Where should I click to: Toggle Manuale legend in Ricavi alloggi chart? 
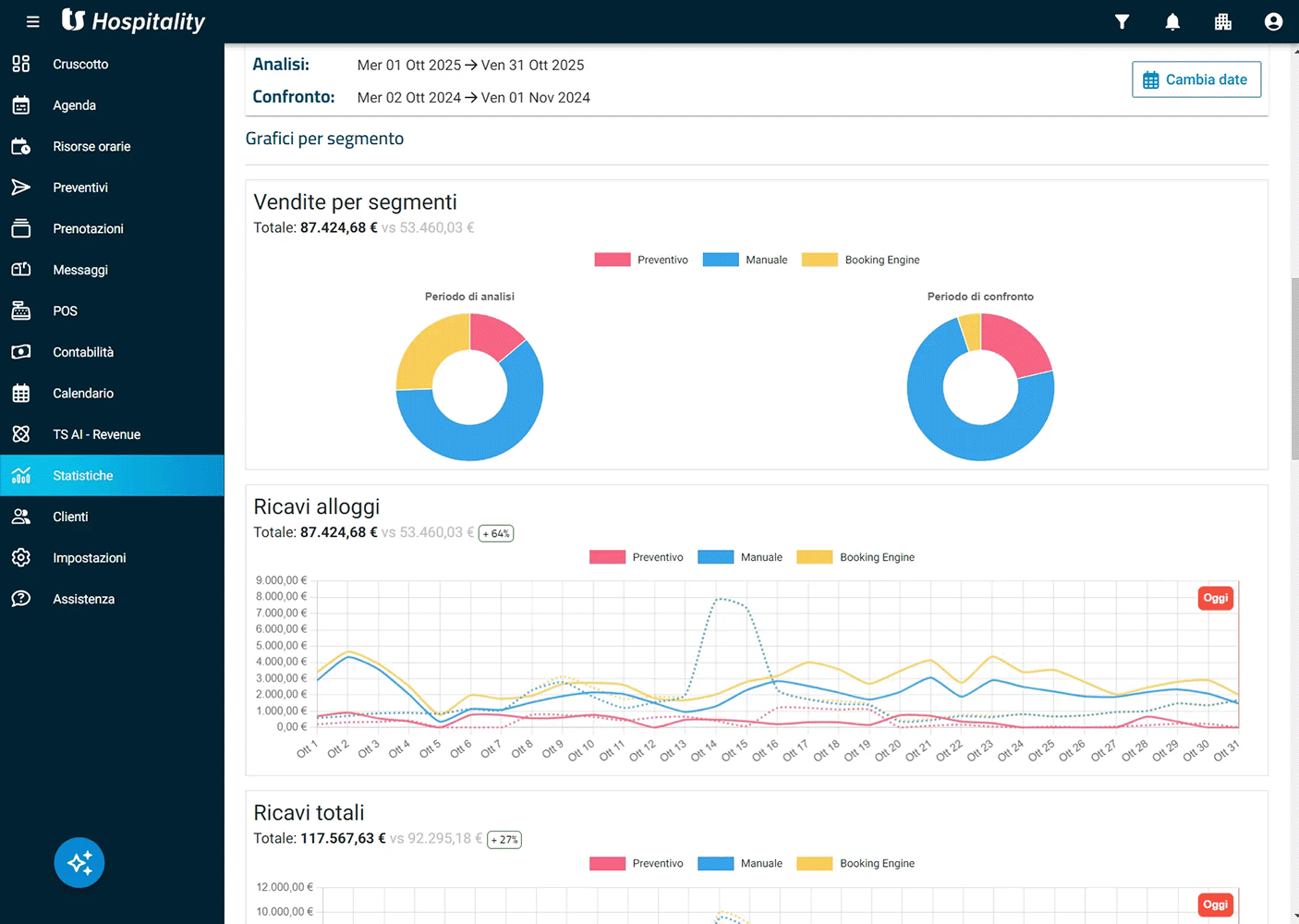pos(740,557)
